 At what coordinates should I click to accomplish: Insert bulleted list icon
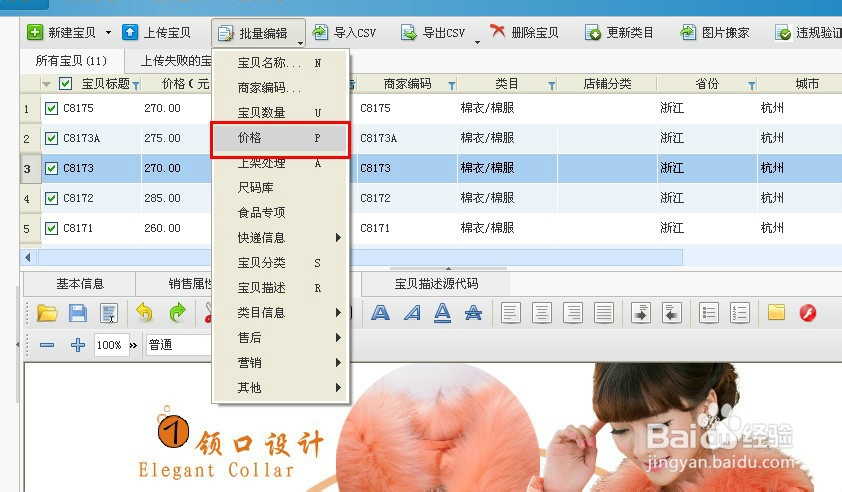click(709, 313)
